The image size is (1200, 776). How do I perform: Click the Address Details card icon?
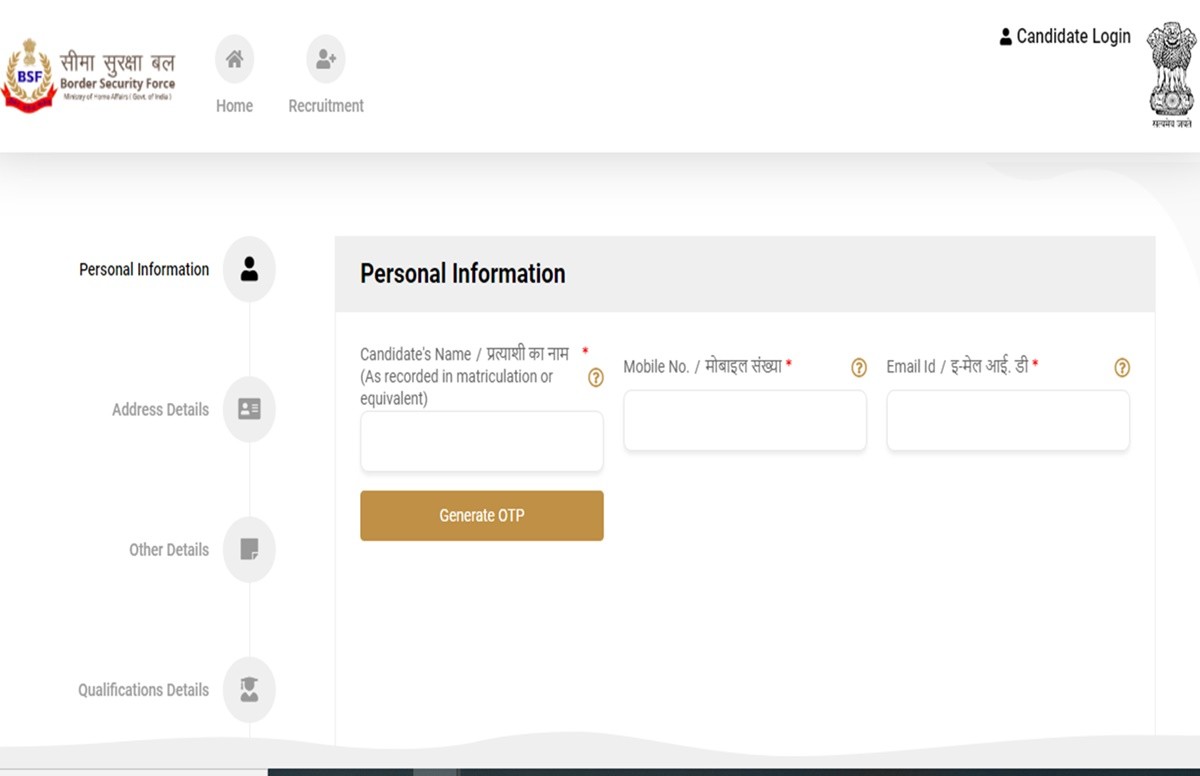coord(249,409)
